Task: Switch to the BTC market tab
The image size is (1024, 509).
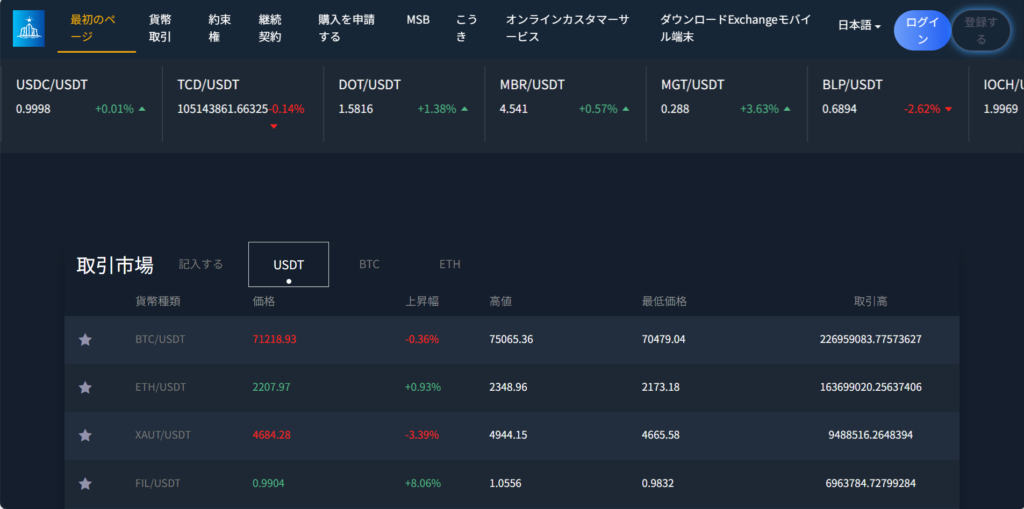Action: click(369, 264)
